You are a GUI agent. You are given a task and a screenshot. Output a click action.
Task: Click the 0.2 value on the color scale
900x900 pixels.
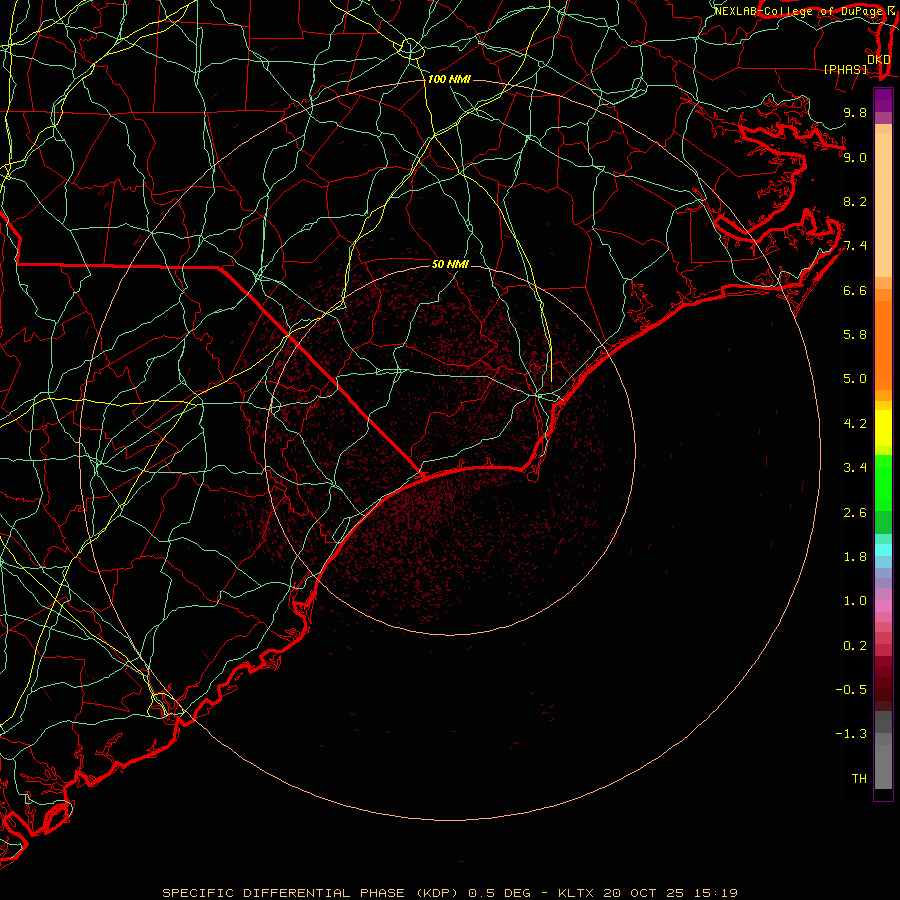pos(855,646)
